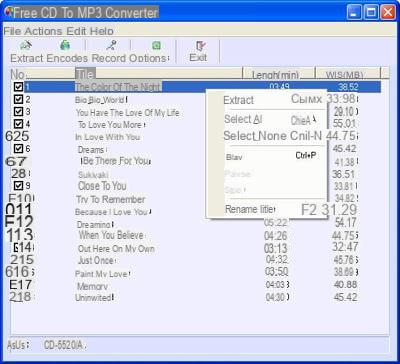Select track Bio Bio World

pyautogui.click(x=100, y=100)
